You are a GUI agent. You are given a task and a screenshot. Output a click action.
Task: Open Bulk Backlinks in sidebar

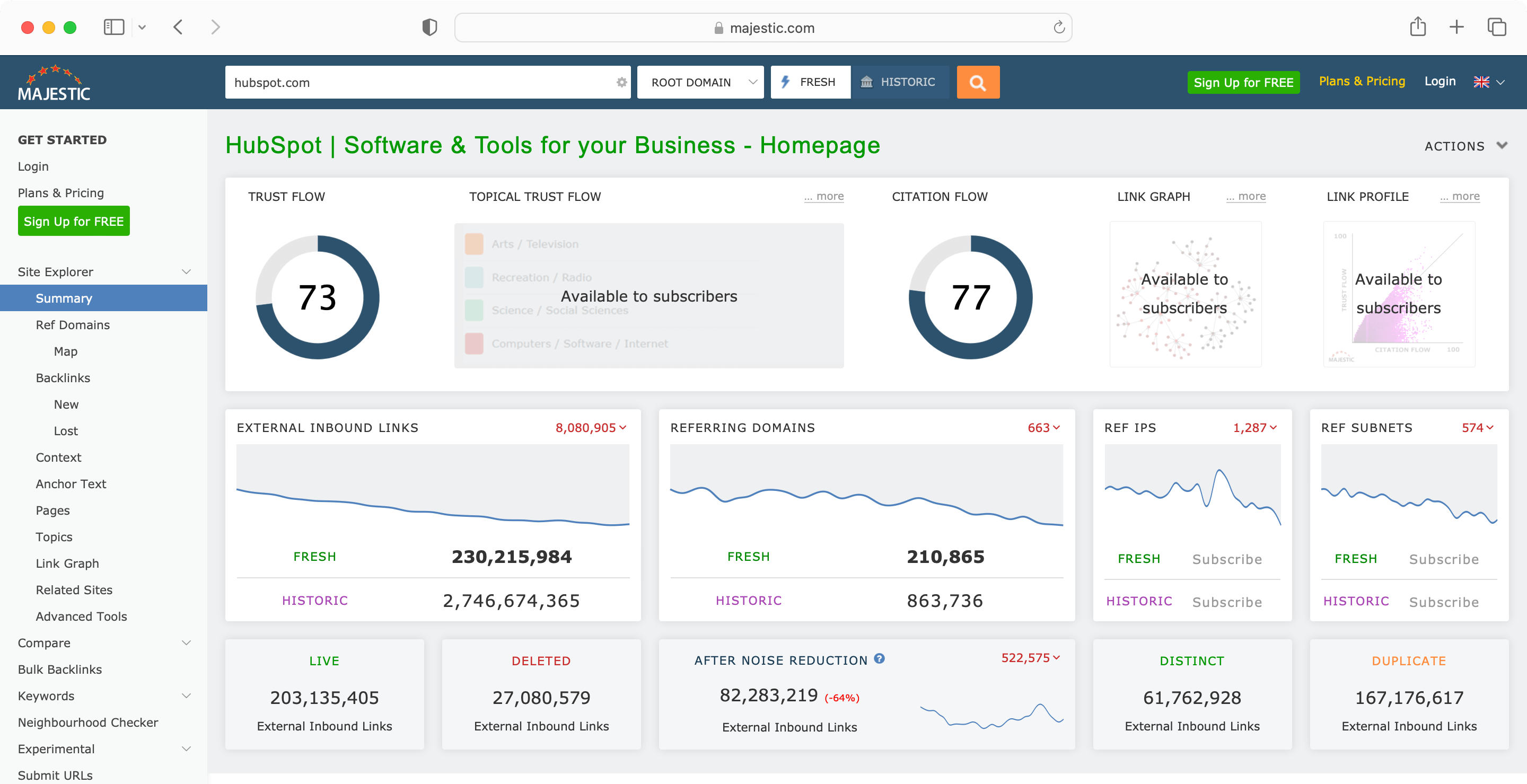(59, 669)
